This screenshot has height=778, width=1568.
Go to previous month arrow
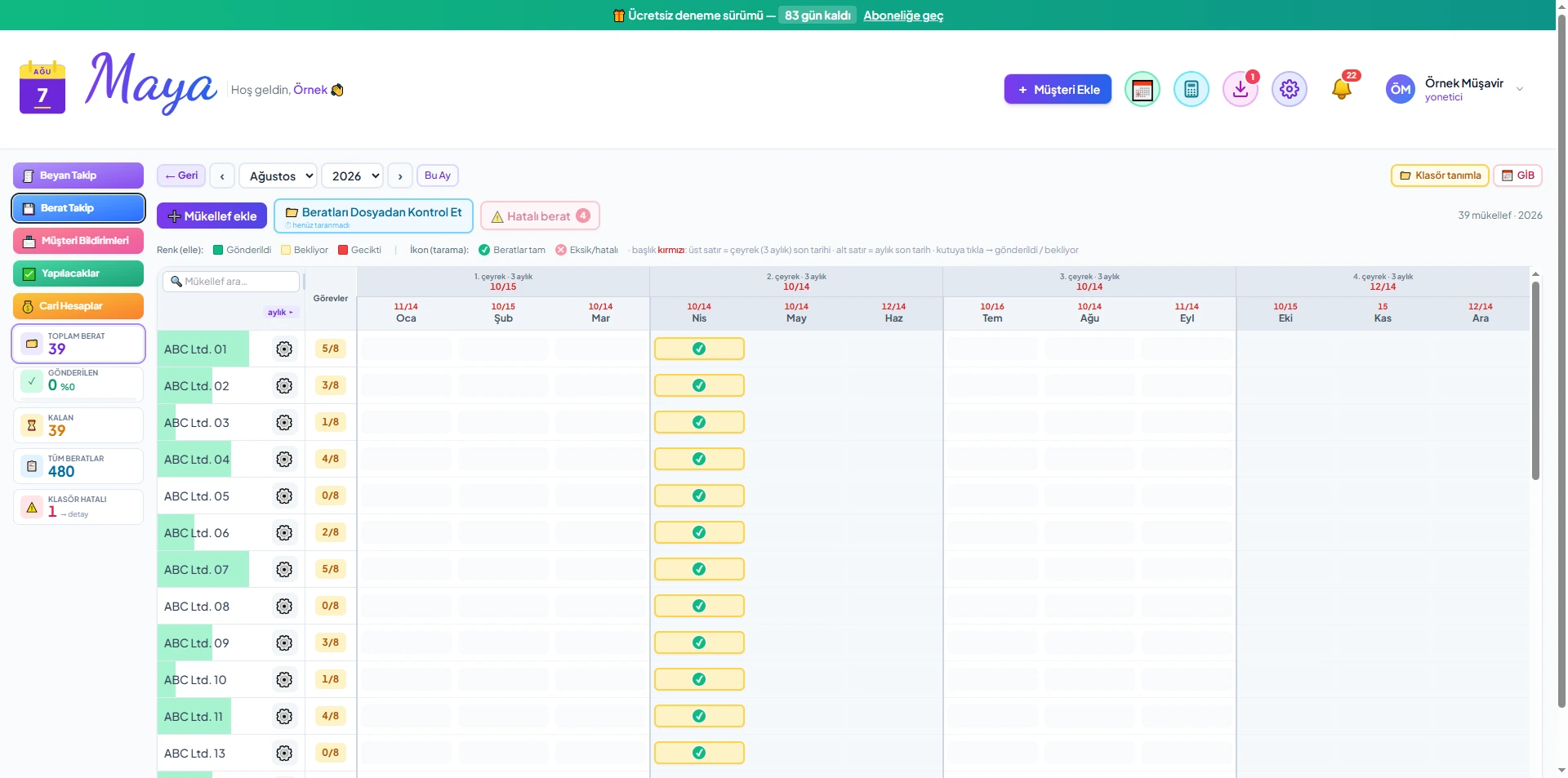(x=222, y=176)
